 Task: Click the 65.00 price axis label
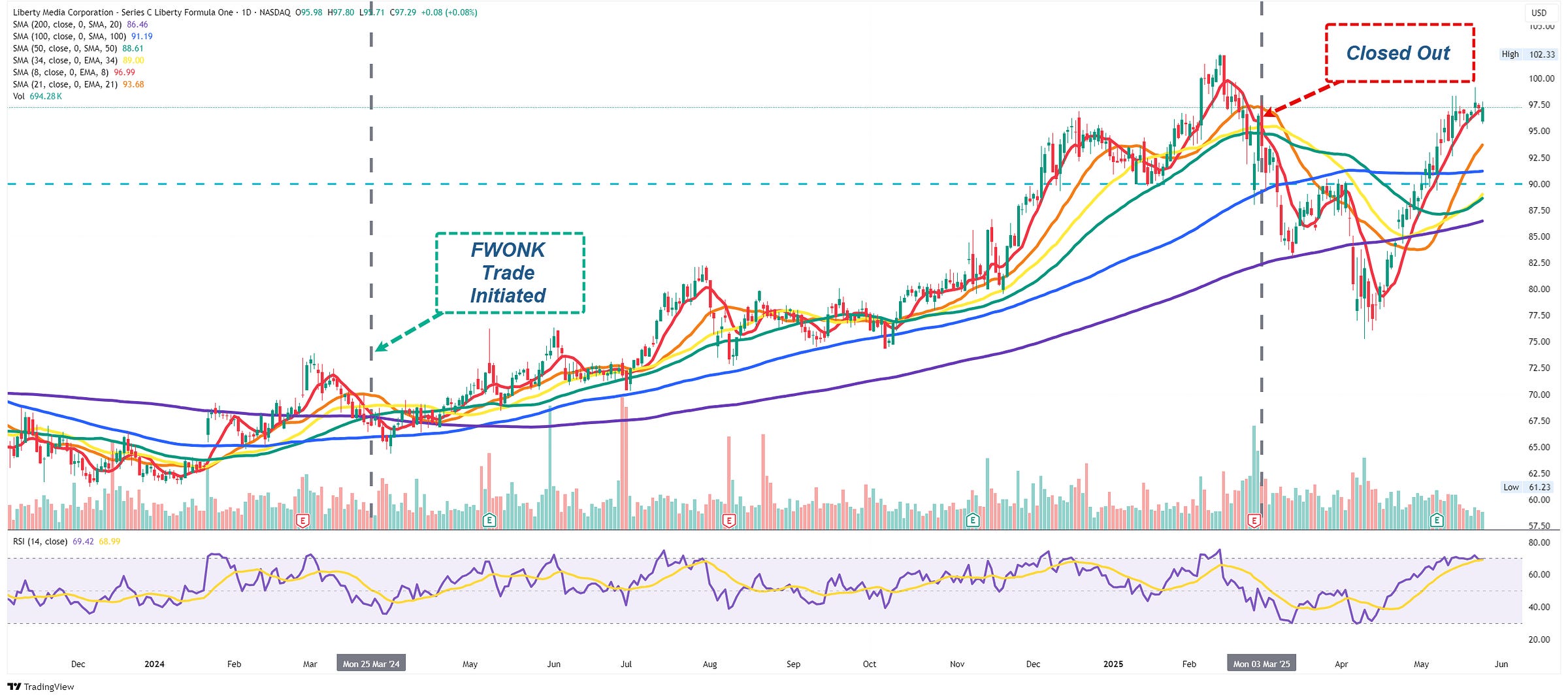[x=1539, y=447]
